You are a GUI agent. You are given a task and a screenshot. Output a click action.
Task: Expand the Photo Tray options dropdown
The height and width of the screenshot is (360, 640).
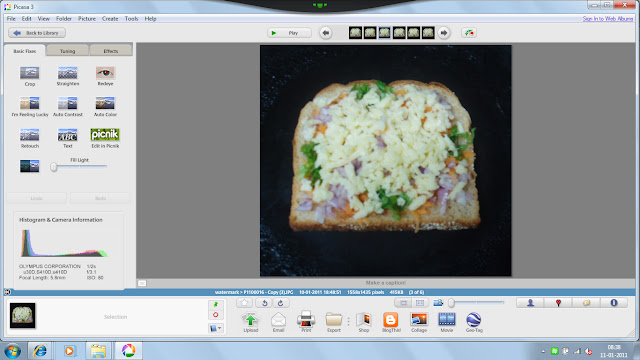[x=216, y=328]
